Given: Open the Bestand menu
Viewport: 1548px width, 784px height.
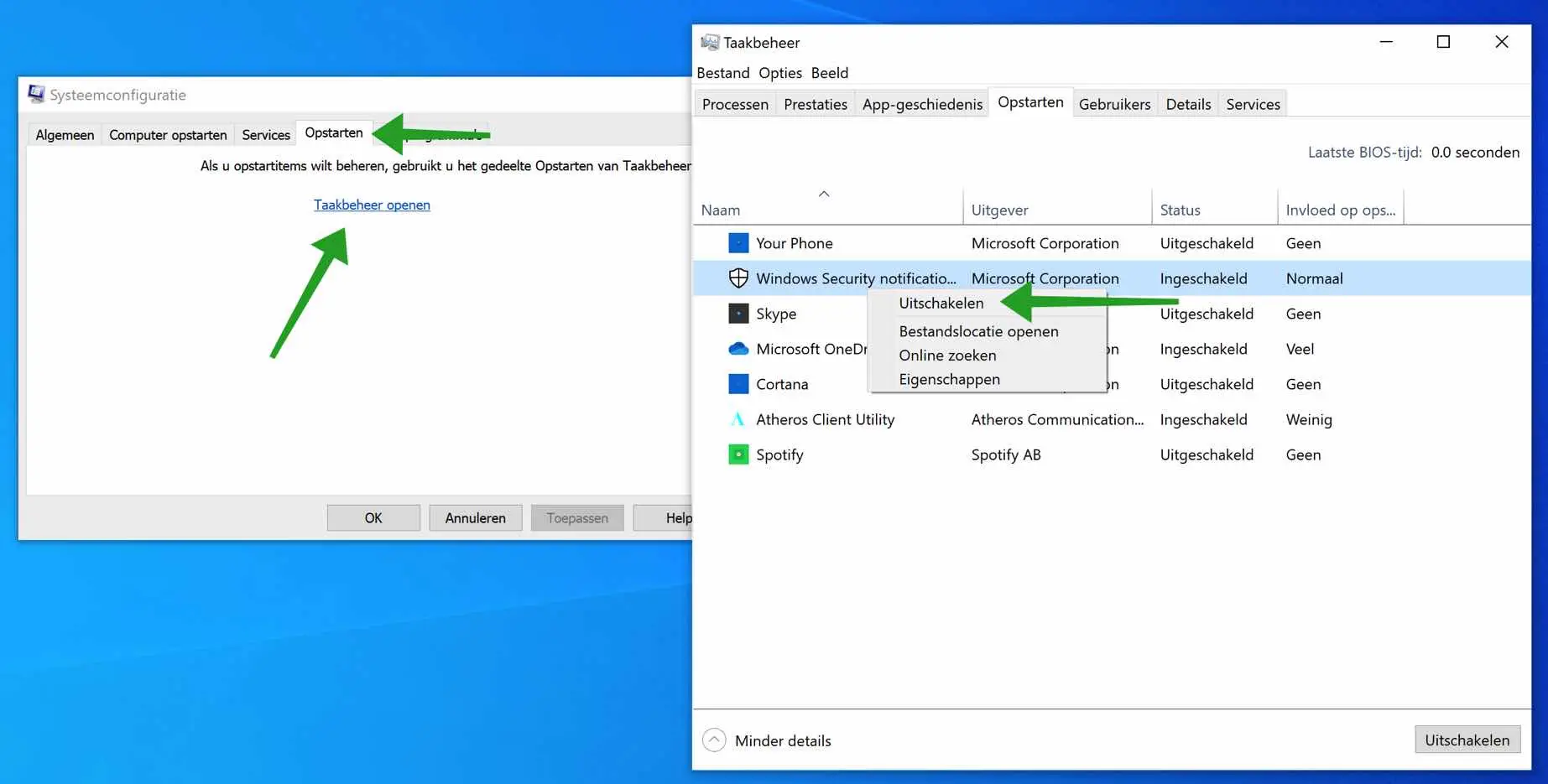Looking at the screenshot, I should point(723,73).
